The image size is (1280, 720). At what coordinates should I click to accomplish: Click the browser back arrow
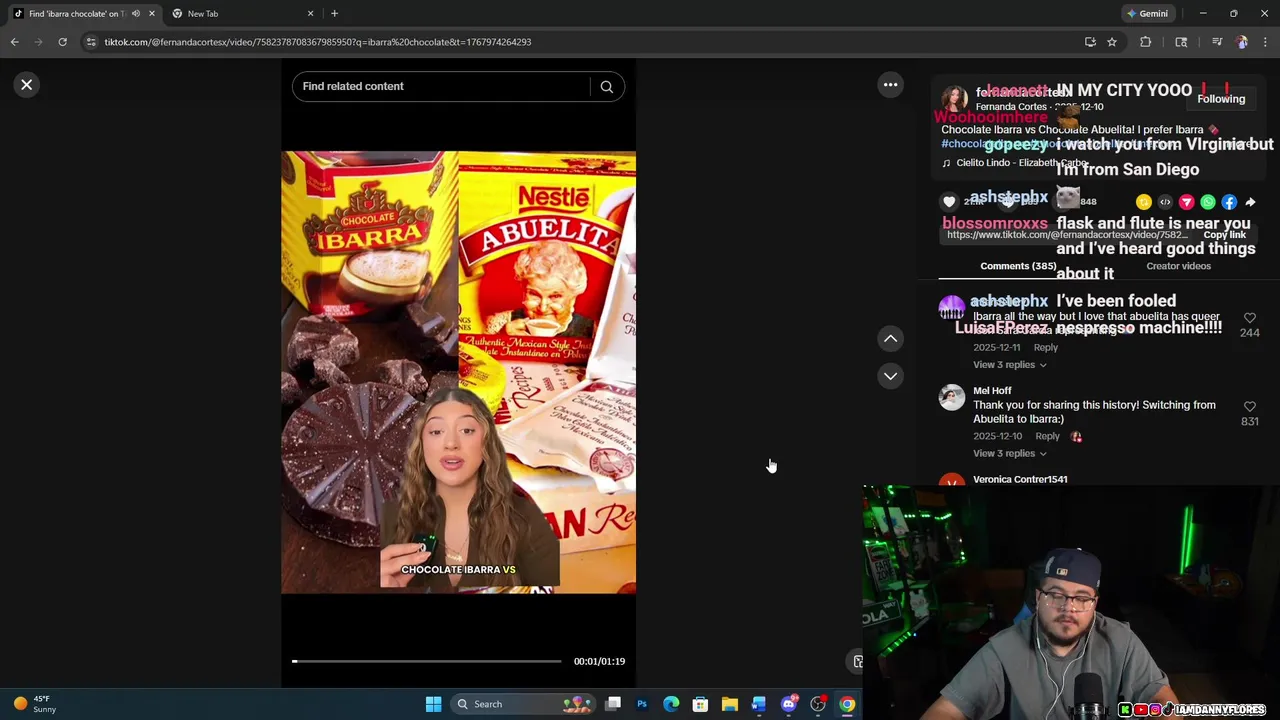click(14, 42)
